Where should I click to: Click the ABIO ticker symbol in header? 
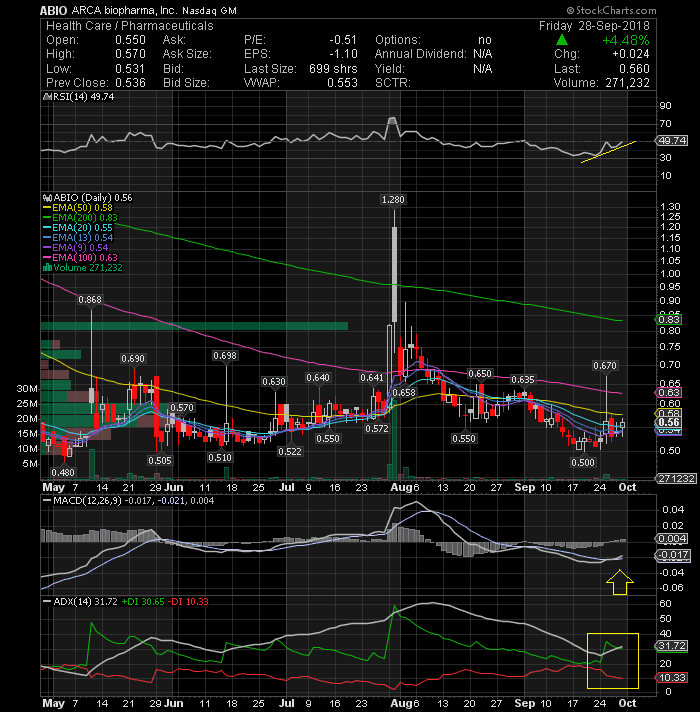(54, 10)
